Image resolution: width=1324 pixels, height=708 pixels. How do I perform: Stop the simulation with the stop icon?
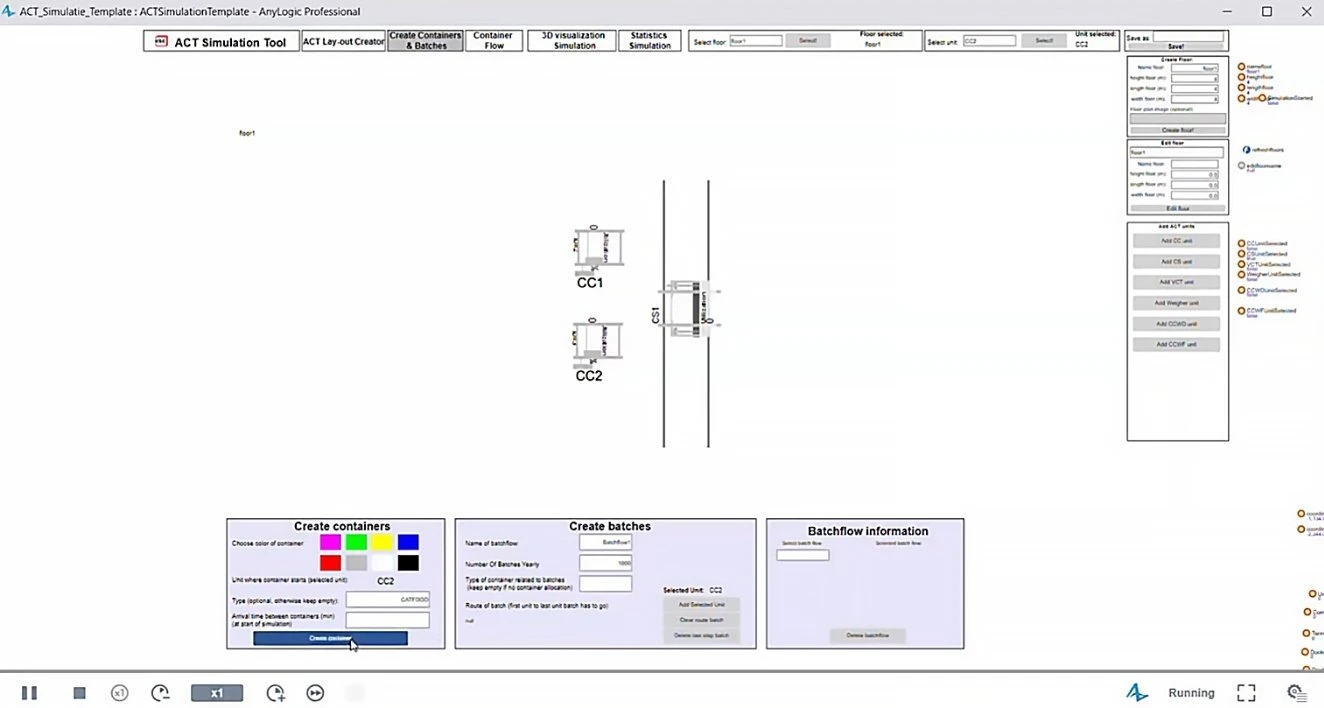(x=80, y=693)
